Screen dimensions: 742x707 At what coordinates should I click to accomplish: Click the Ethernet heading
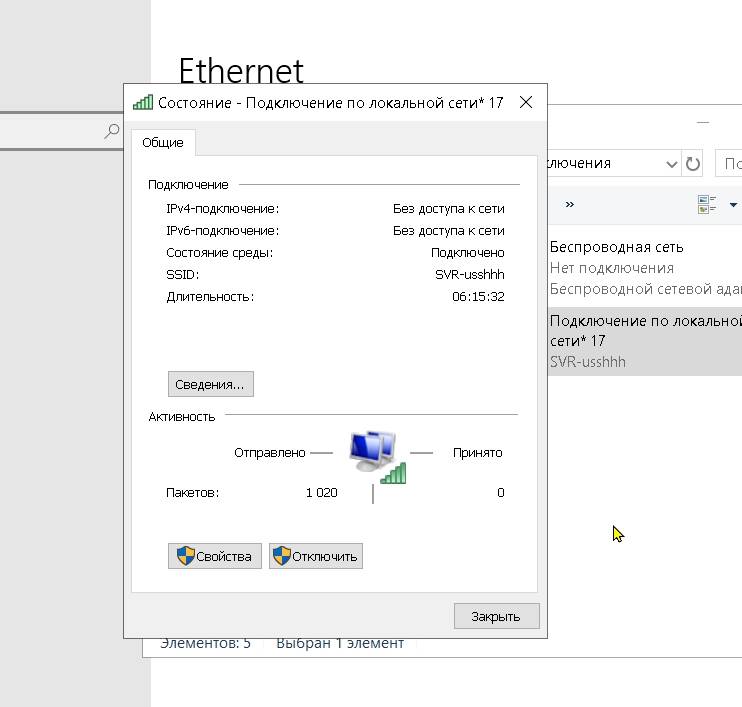tap(241, 71)
